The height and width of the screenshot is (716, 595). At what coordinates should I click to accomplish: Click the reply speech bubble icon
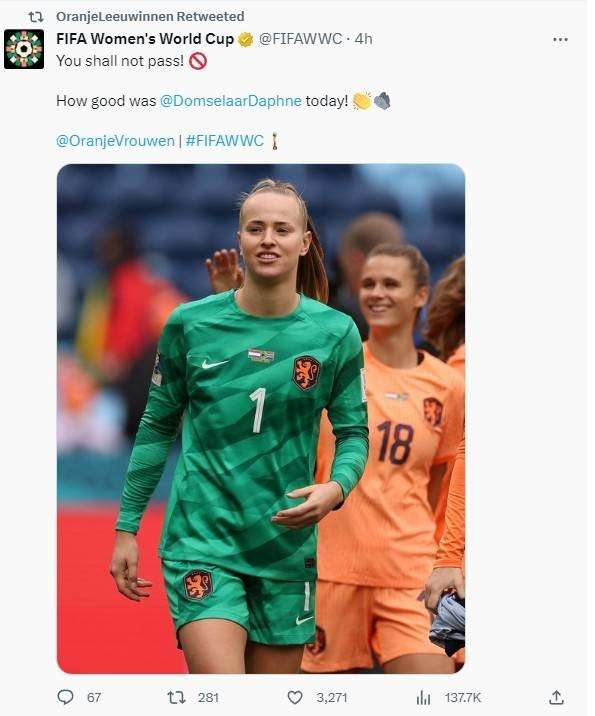[65, 697]
